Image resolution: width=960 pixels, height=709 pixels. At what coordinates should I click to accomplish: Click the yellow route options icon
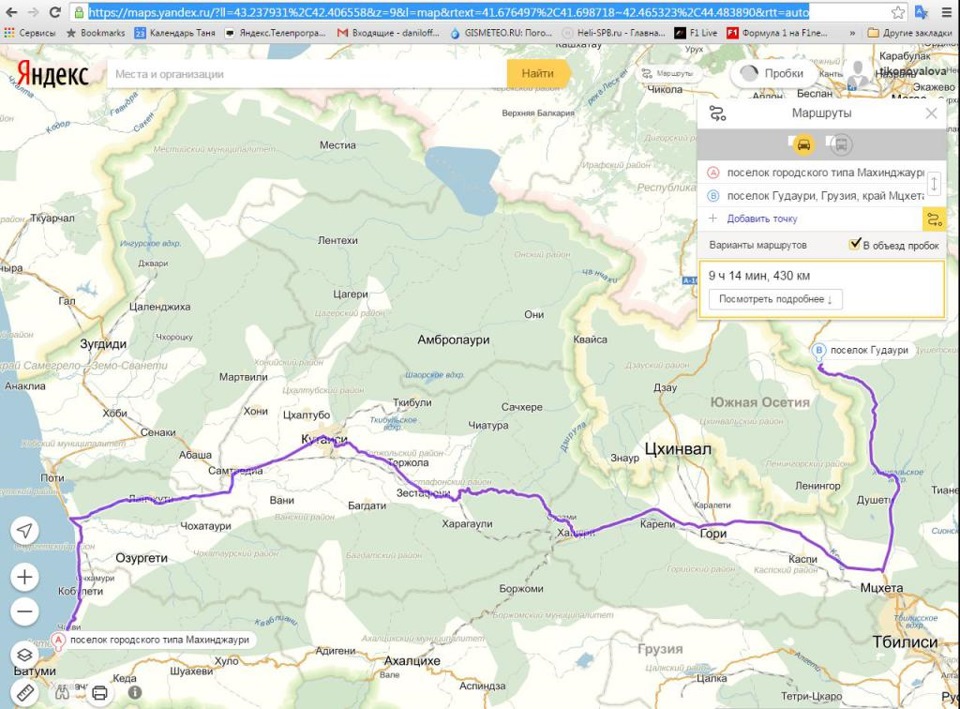click(x=934, y=219)
